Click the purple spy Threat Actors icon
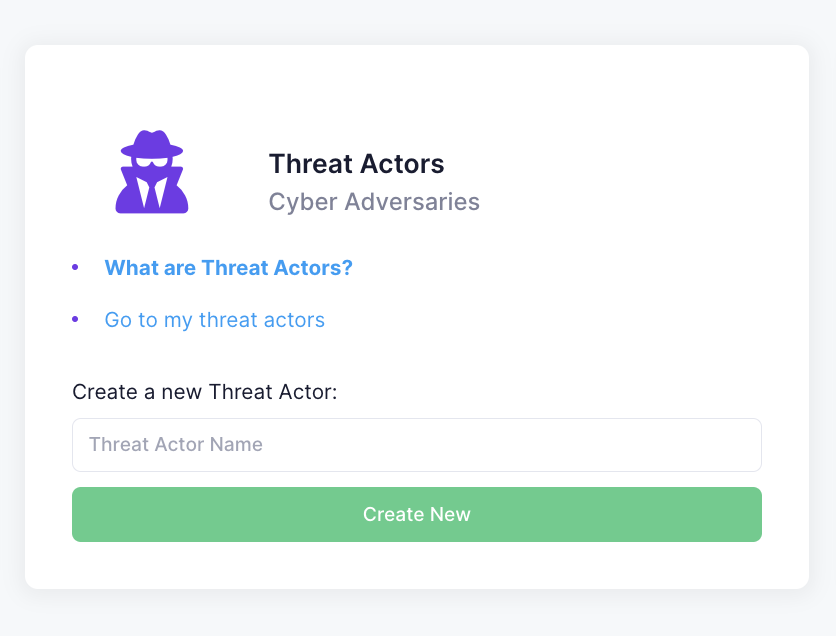The image size is (836, 636). pyautogui.click(x=152, y=172)
